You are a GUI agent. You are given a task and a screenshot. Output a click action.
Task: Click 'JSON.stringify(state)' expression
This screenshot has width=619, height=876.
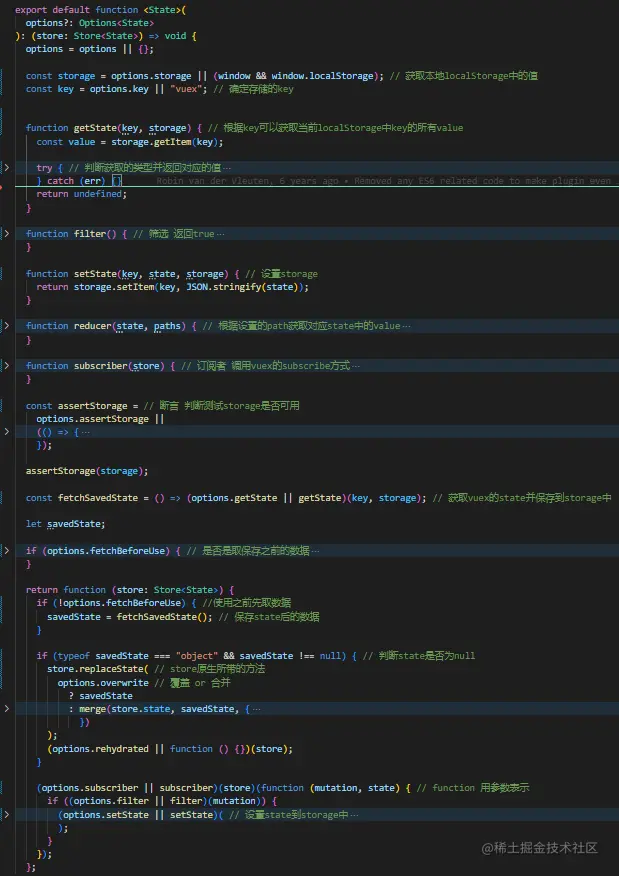click(x=244, y=287)
